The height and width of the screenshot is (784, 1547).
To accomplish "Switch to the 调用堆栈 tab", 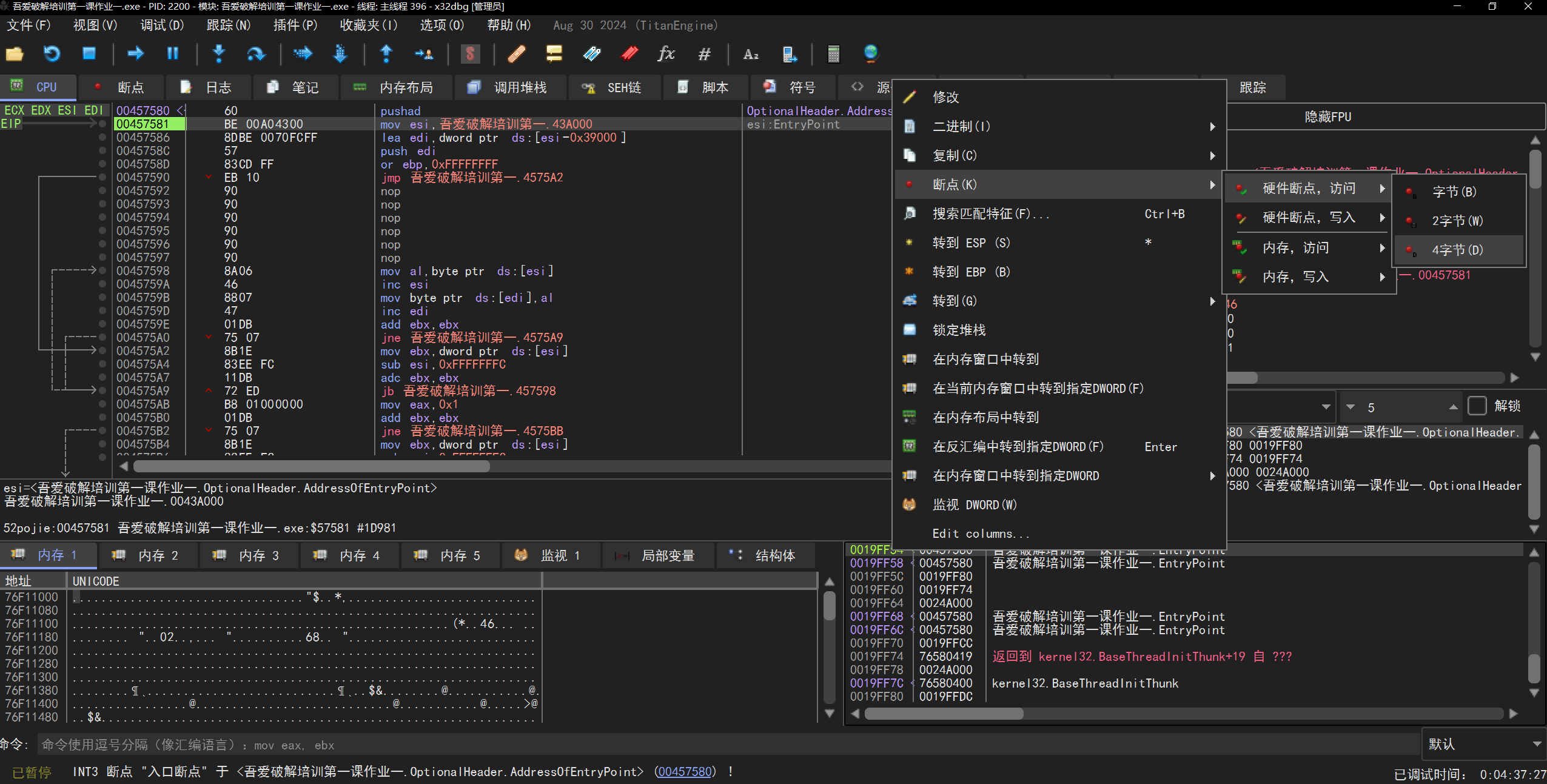I will pyautogui.click(x=510, y=87).
